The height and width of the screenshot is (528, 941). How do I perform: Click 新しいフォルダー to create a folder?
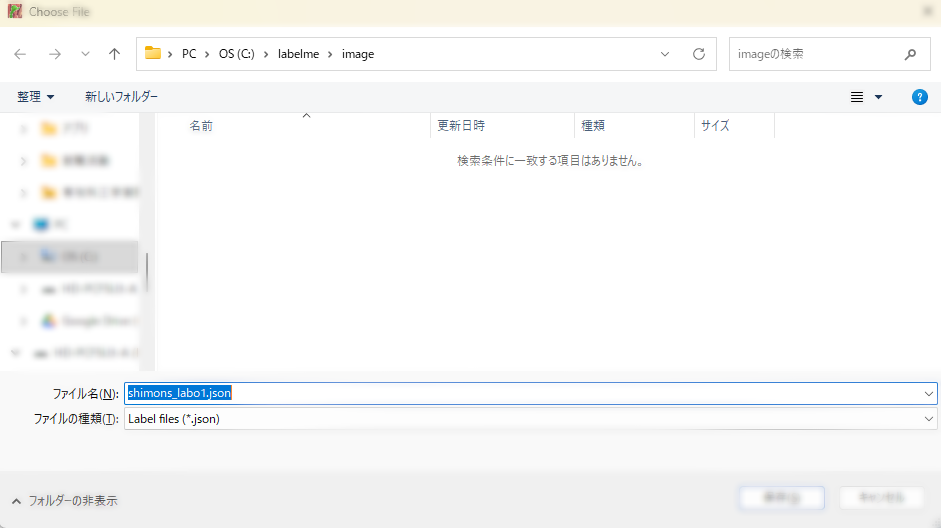[121, 97]
